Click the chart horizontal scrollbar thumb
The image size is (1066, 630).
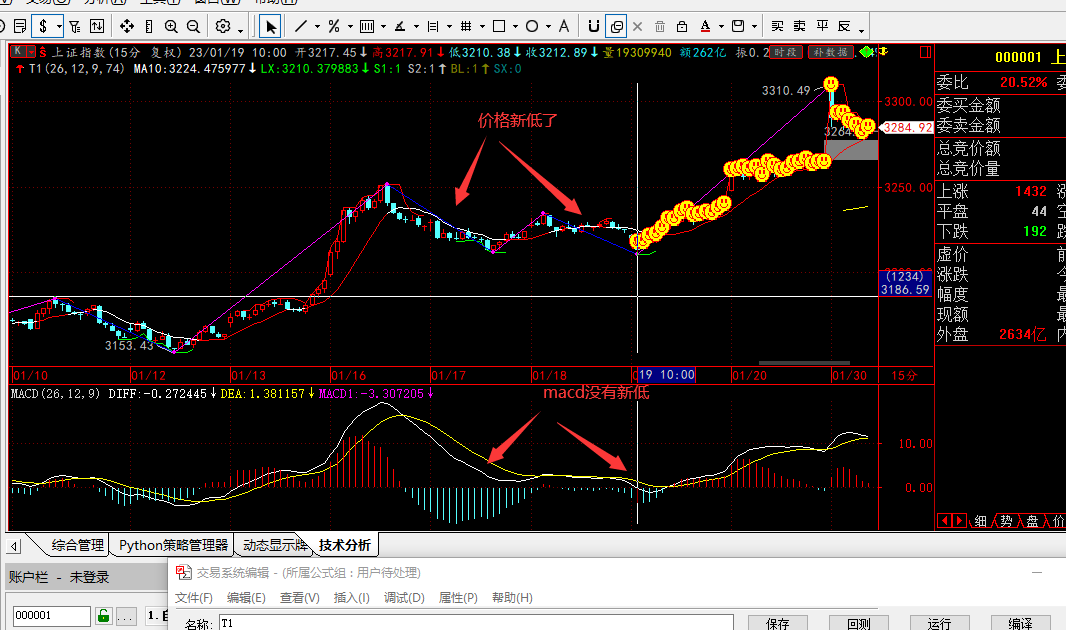point(804,363)
